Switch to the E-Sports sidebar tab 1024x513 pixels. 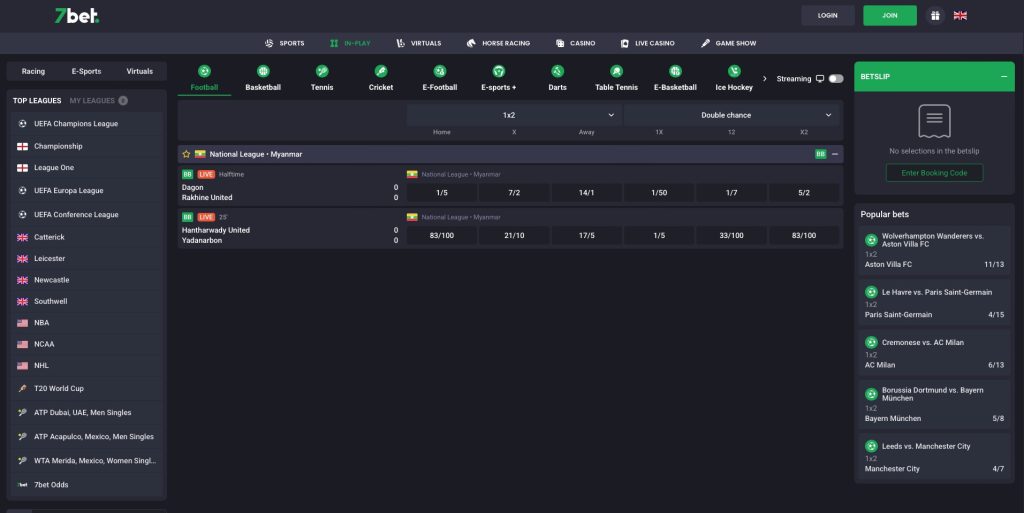click(86, 71)
